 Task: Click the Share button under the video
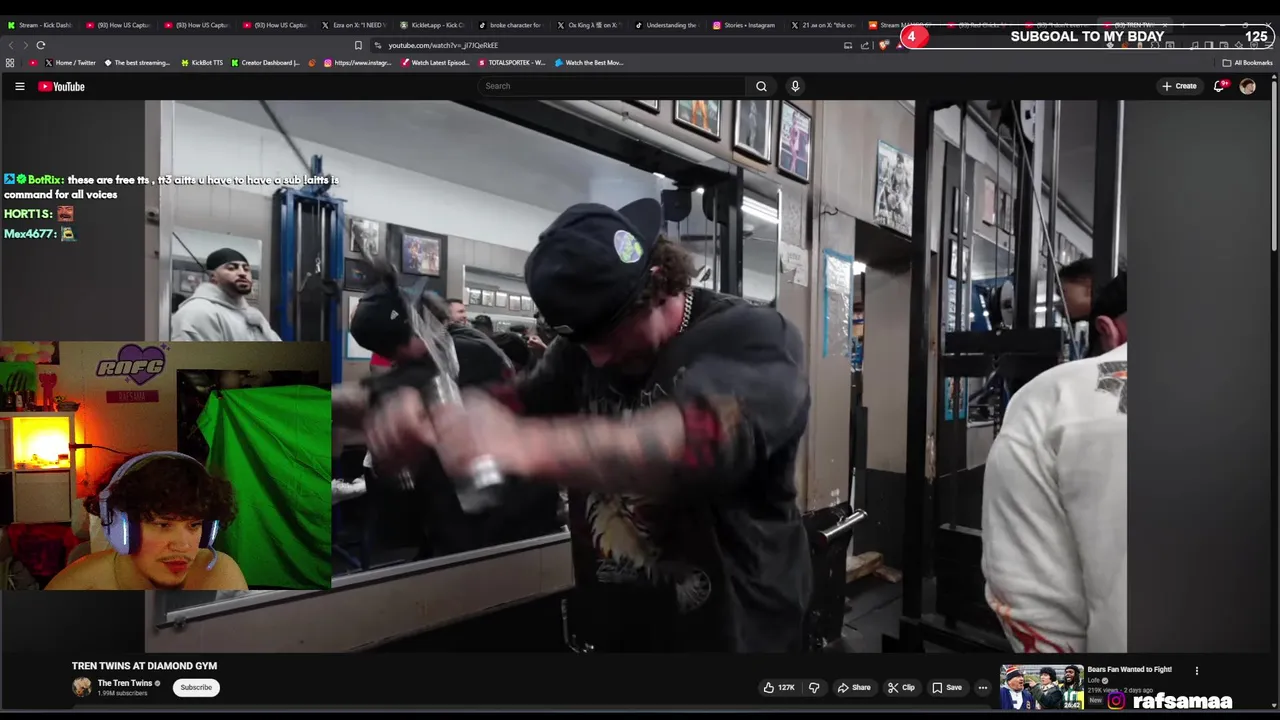tap(853, 687)
